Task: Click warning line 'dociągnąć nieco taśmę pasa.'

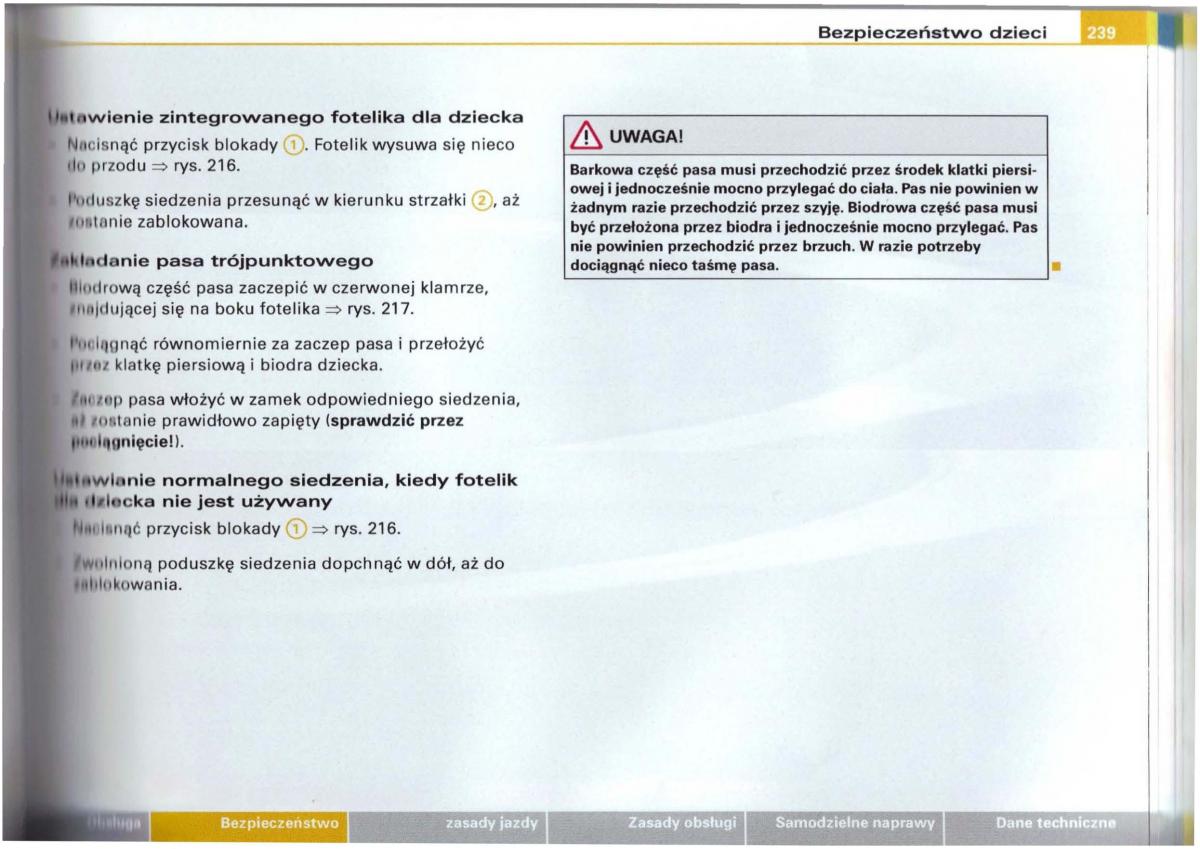Action: 674,266
